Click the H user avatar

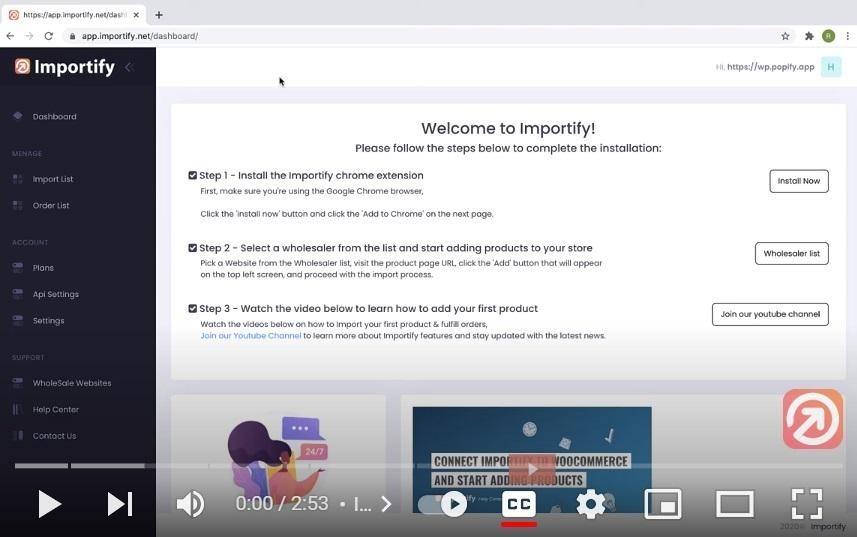[831, 67]
